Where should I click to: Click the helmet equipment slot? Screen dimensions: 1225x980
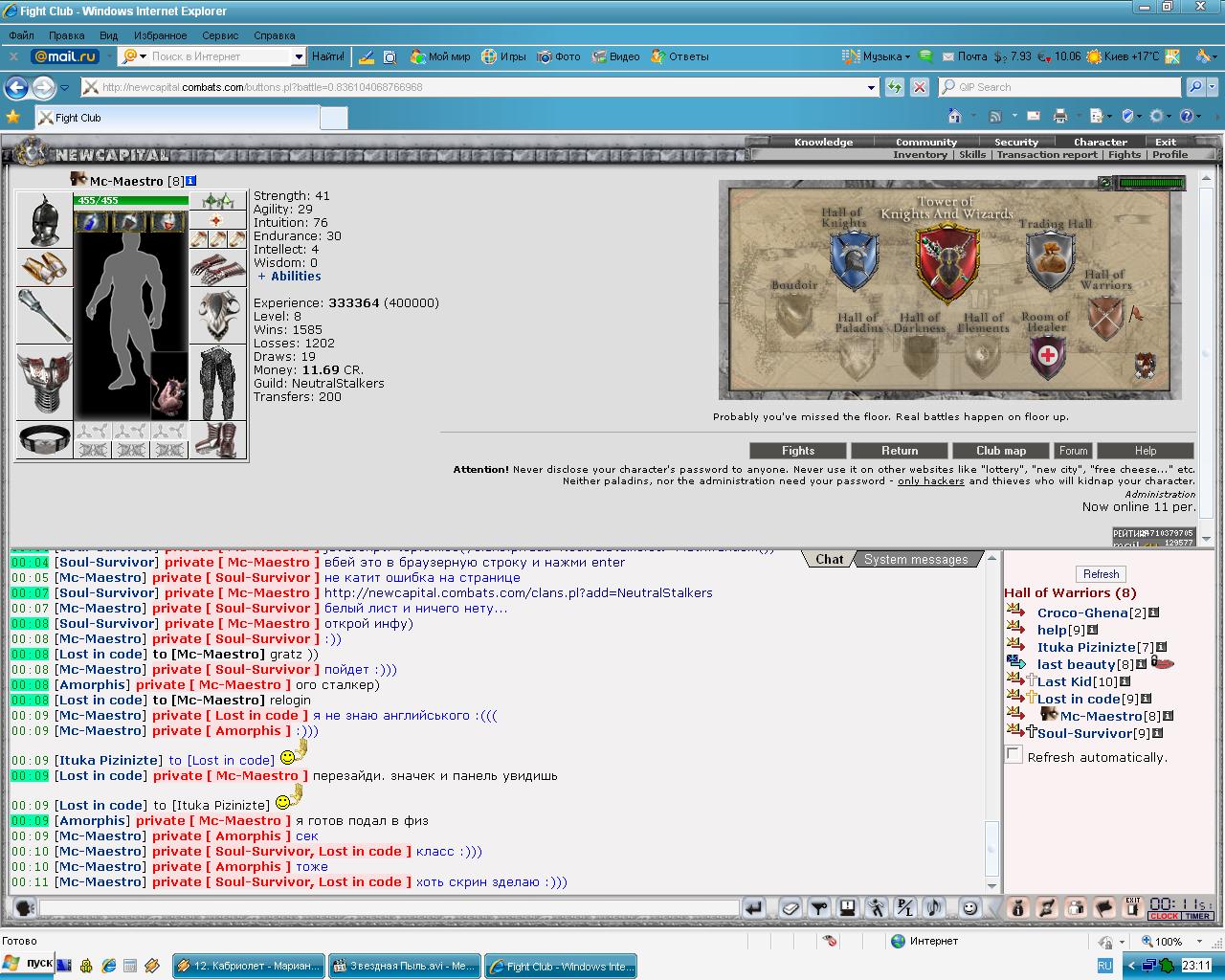point(44,220)
